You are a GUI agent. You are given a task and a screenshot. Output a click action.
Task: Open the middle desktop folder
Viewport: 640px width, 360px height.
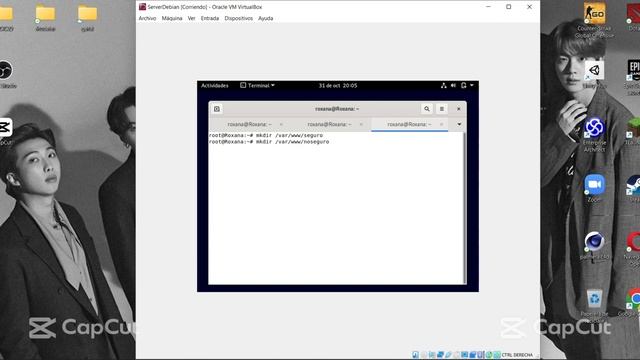[x=45, y=18]
